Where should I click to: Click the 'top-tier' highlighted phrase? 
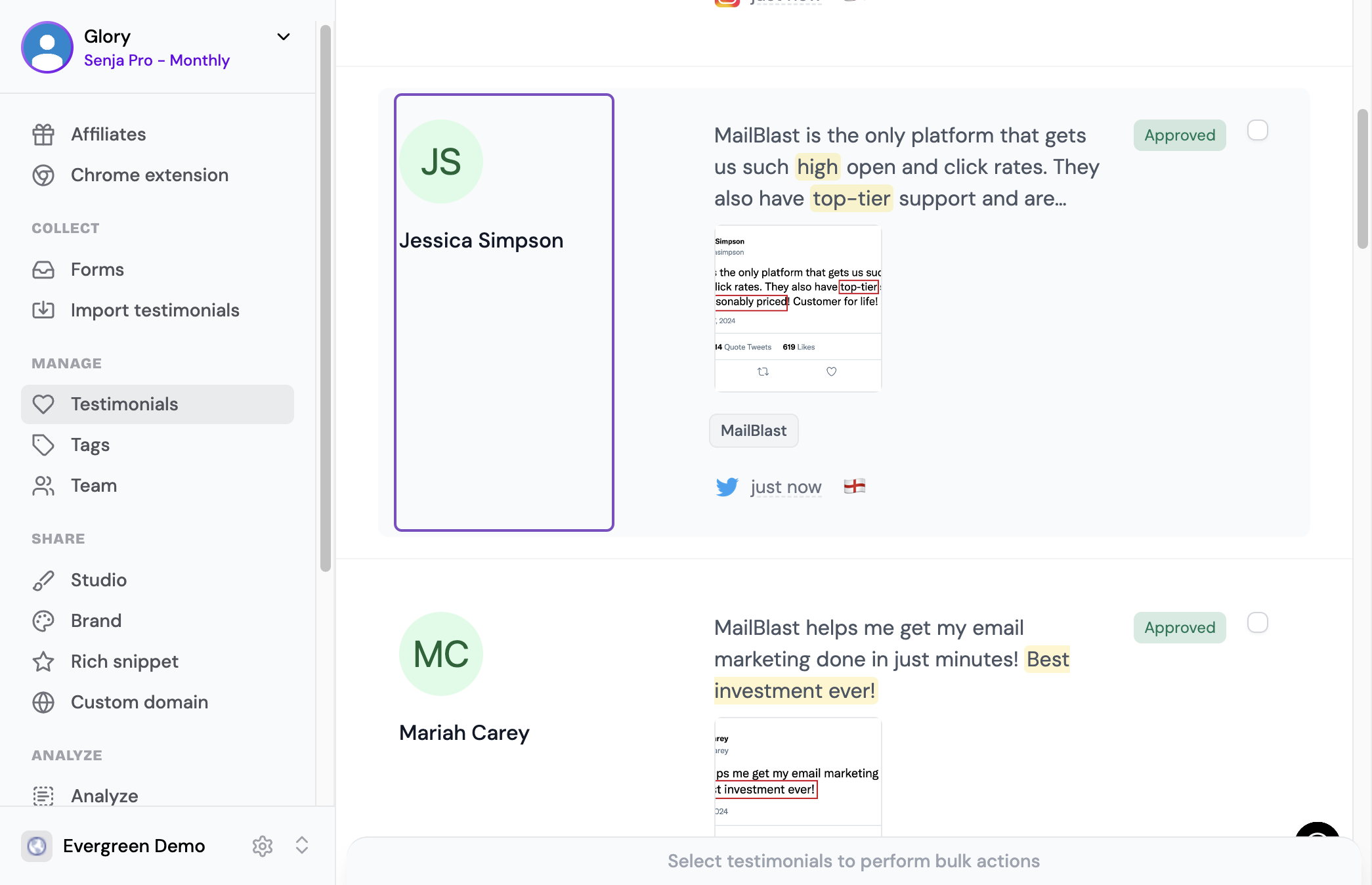click(x=851, y=198)
